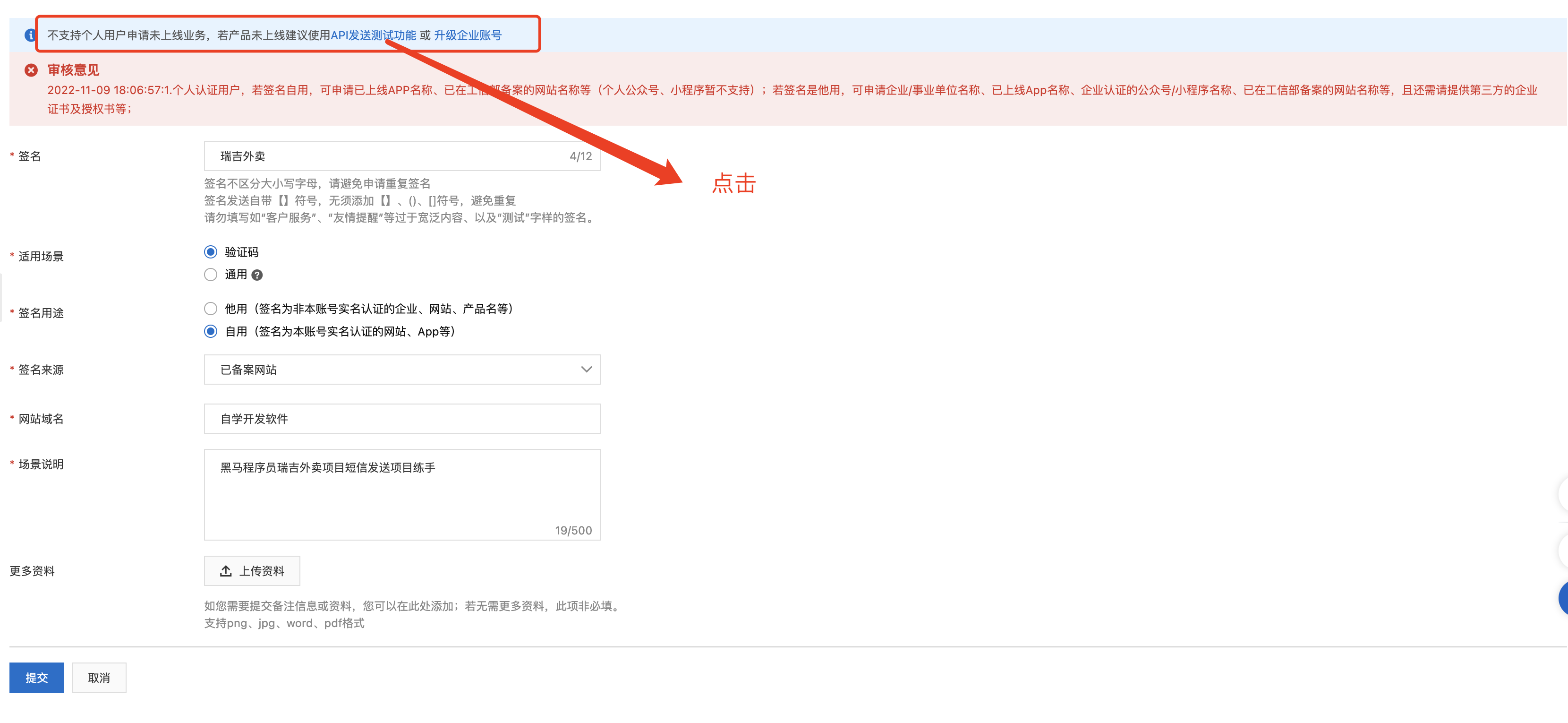Click the upload arrow icon on 上传资料

[x=226, y=571]
